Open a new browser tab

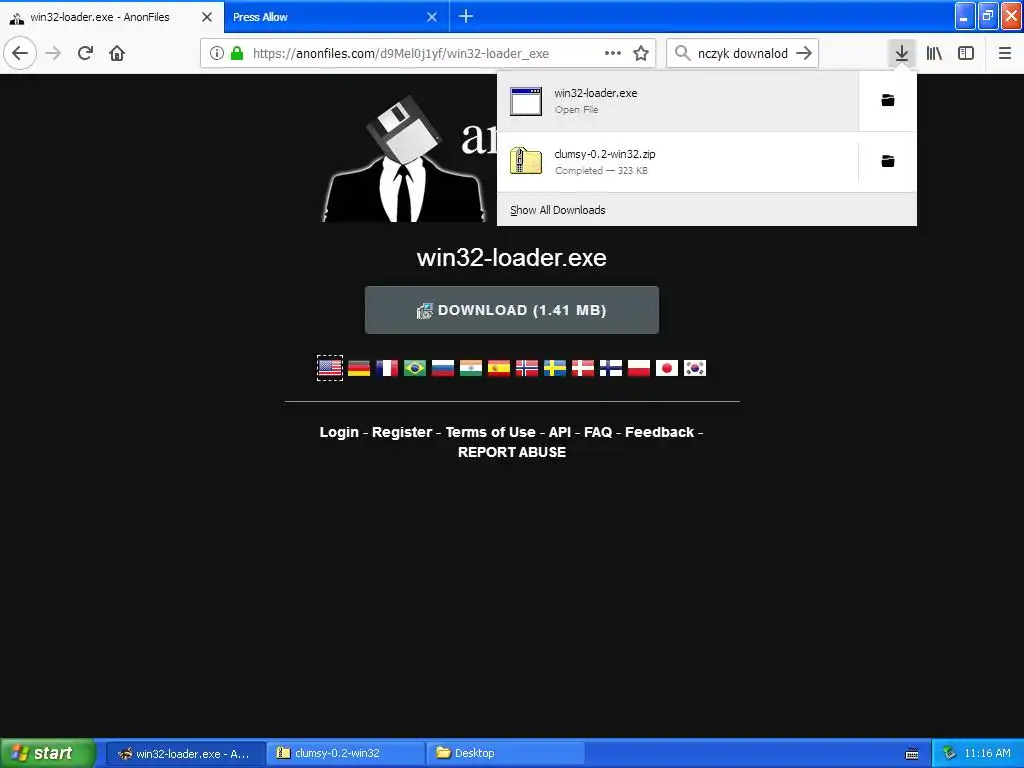466,16
